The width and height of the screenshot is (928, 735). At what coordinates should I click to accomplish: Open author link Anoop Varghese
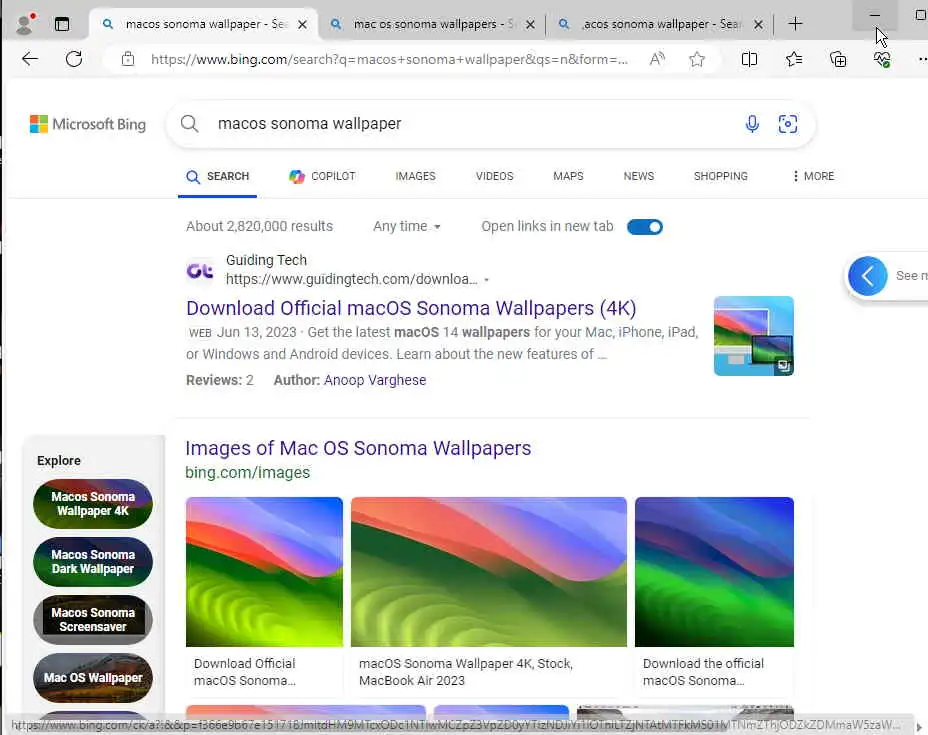375,380
